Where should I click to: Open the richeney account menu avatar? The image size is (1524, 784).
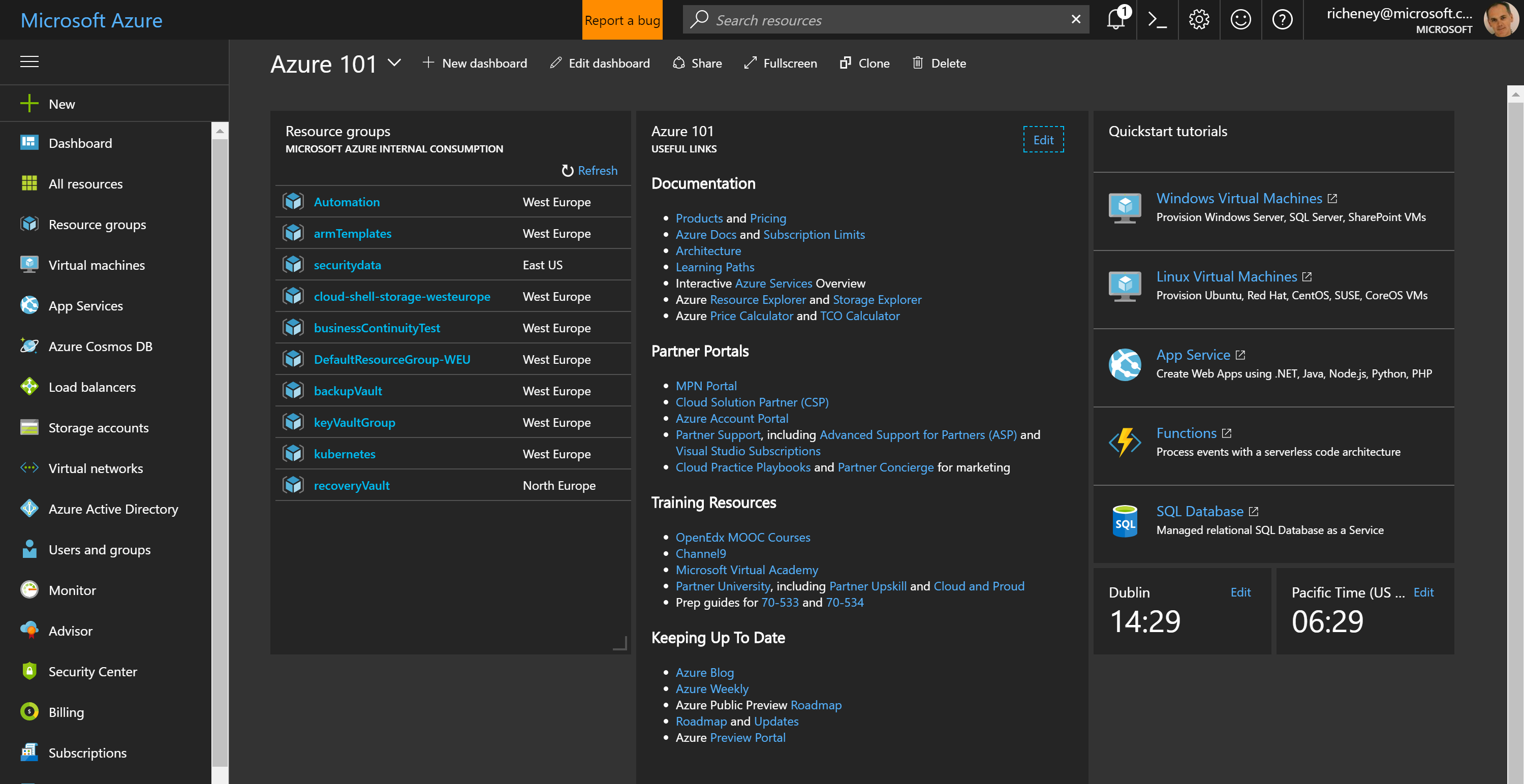(1502, 19)
